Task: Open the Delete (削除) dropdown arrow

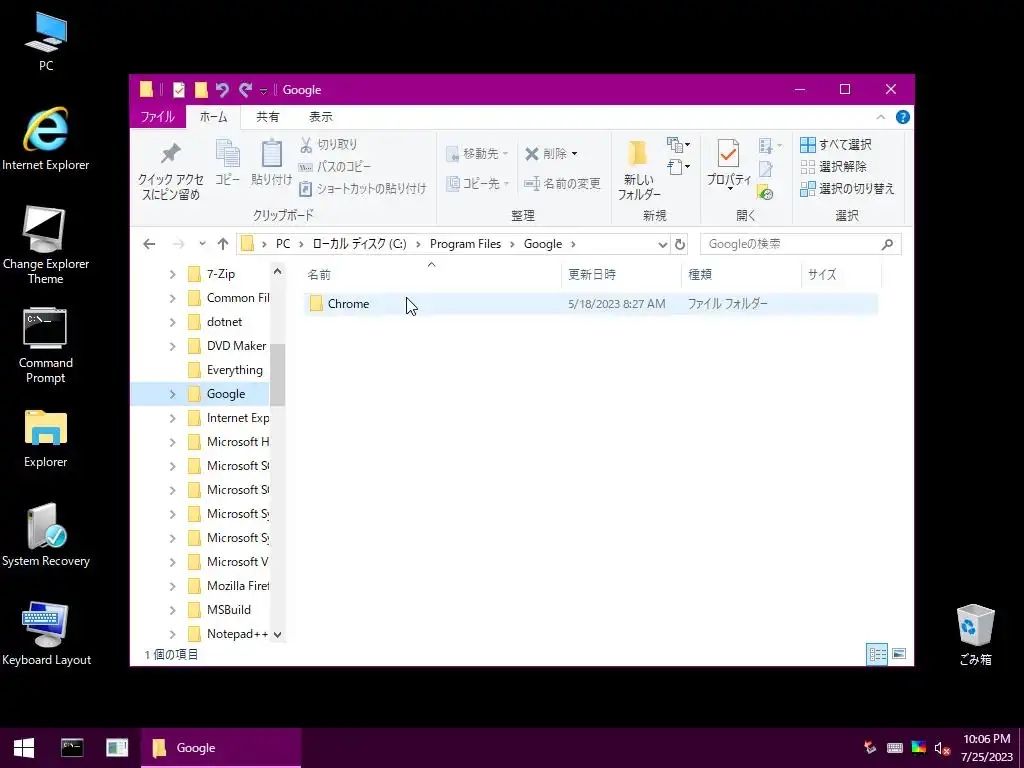Action: [x=575, y=153]
